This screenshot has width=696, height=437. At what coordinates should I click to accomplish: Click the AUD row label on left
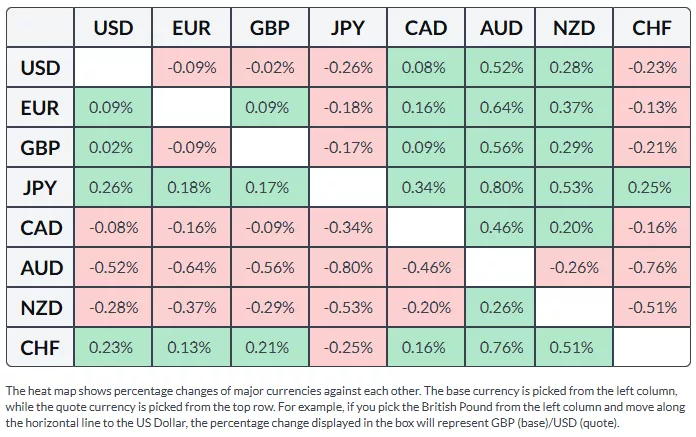(x=41, y=267)
